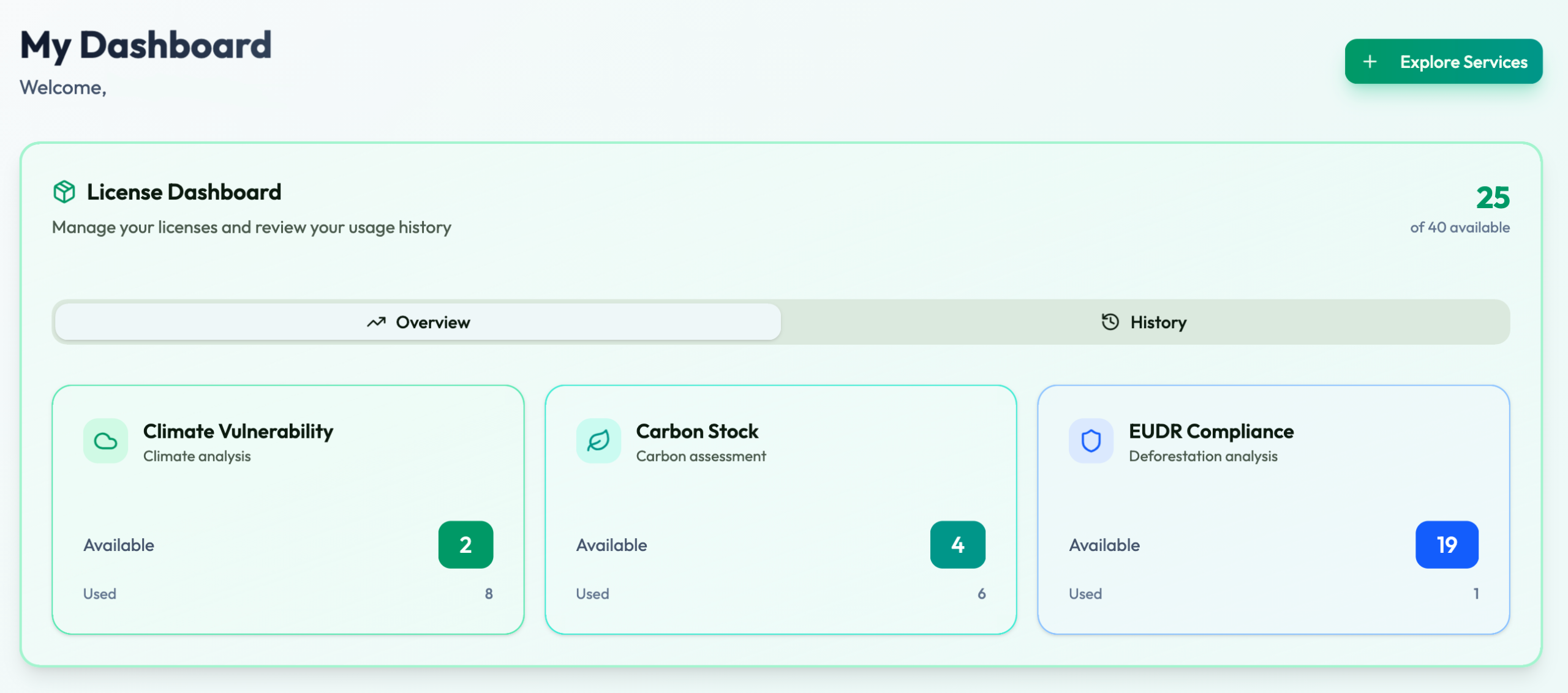Click the total 25 licenses count
This screenshot has width=1568, height=693.
[1493, 198]
